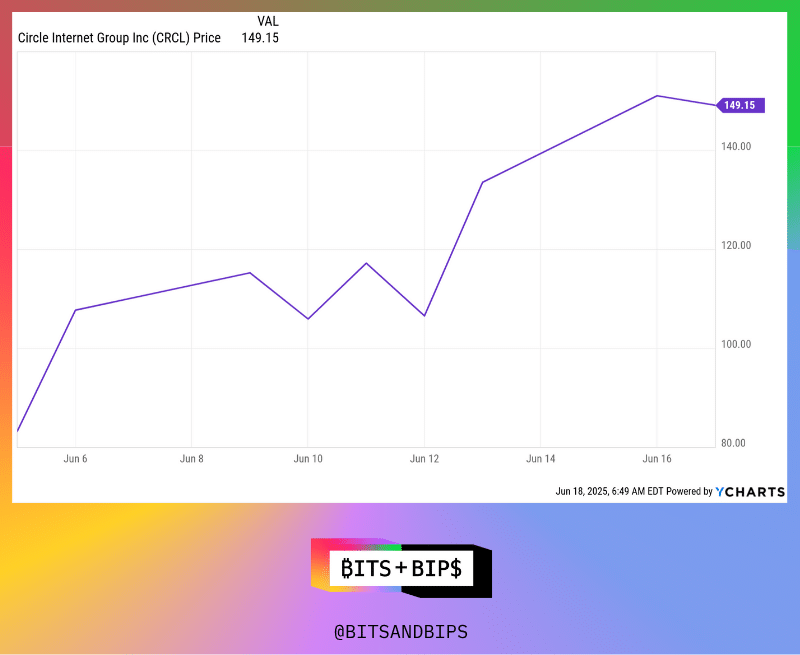Image resolution: width=800 pixels, height=655 pixels.
Task: Click the Jun 6 date label
Action: click(76, 459)
